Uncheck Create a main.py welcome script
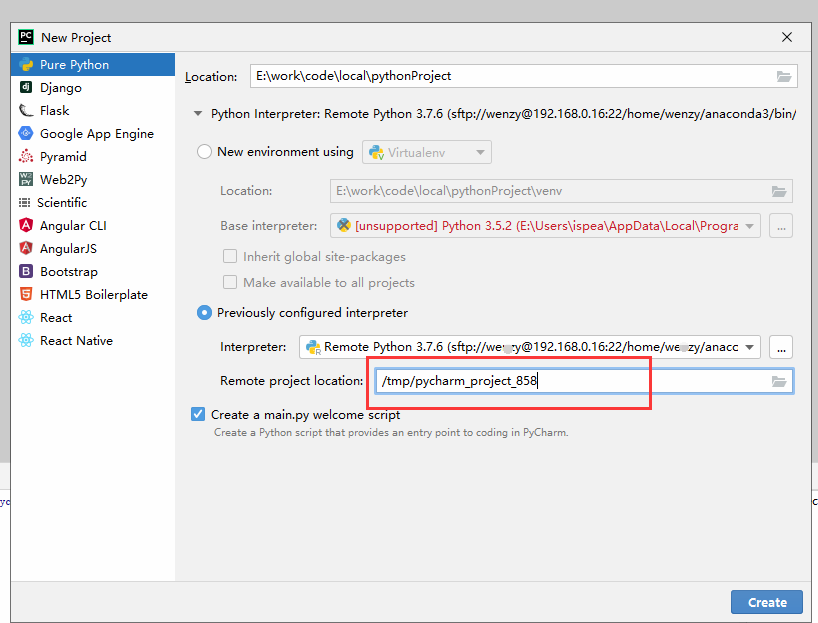 [x=198, y=414]
